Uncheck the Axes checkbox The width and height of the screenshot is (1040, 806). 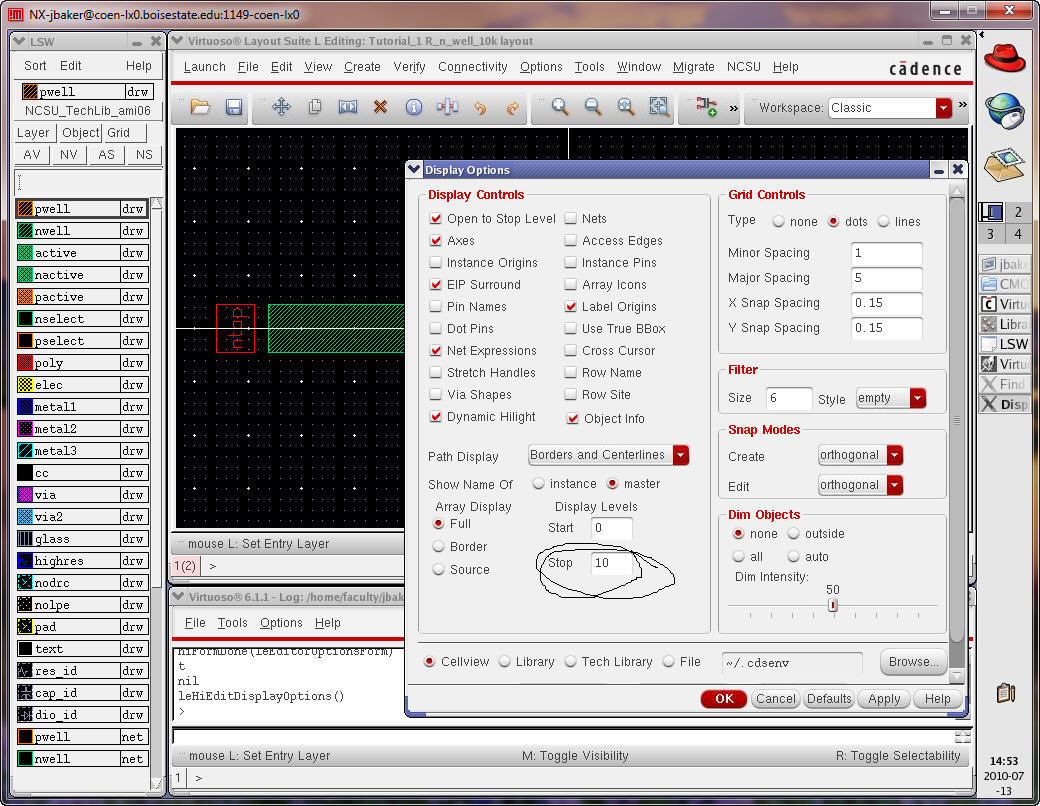click(436, 241)
